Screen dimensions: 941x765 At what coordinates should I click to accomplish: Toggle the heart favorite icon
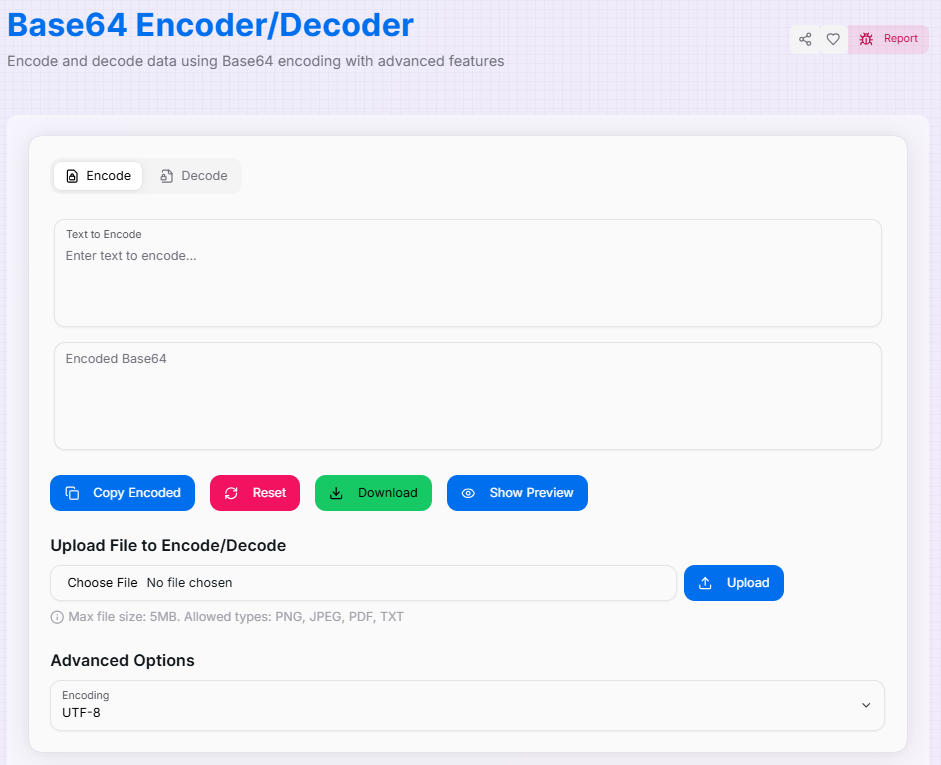(x=833, y=39)
